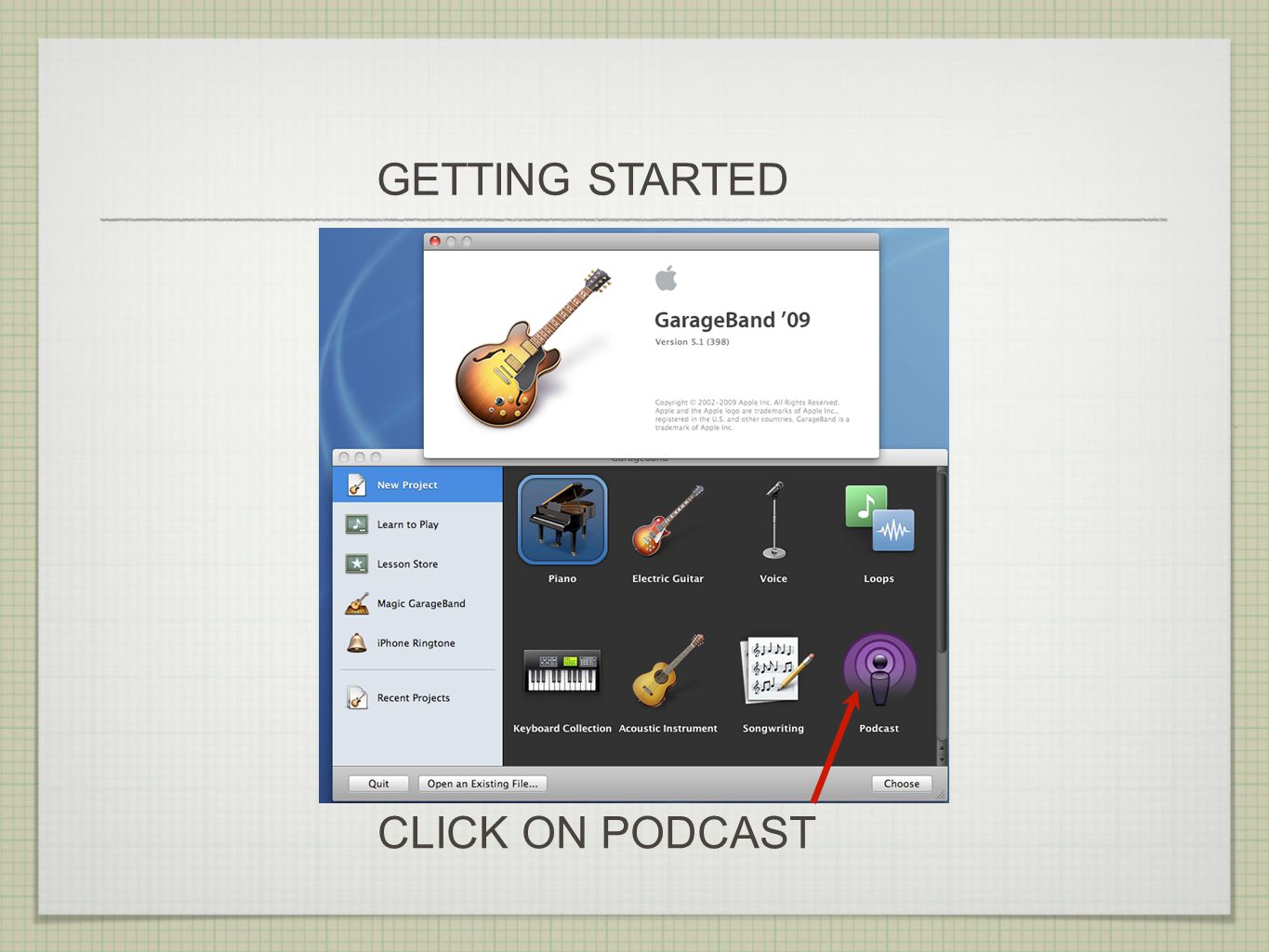This screenshot has width=1269, height=952.
Task: Click the Acoustic Instrument label text
Action: click(x=668, y=729)
